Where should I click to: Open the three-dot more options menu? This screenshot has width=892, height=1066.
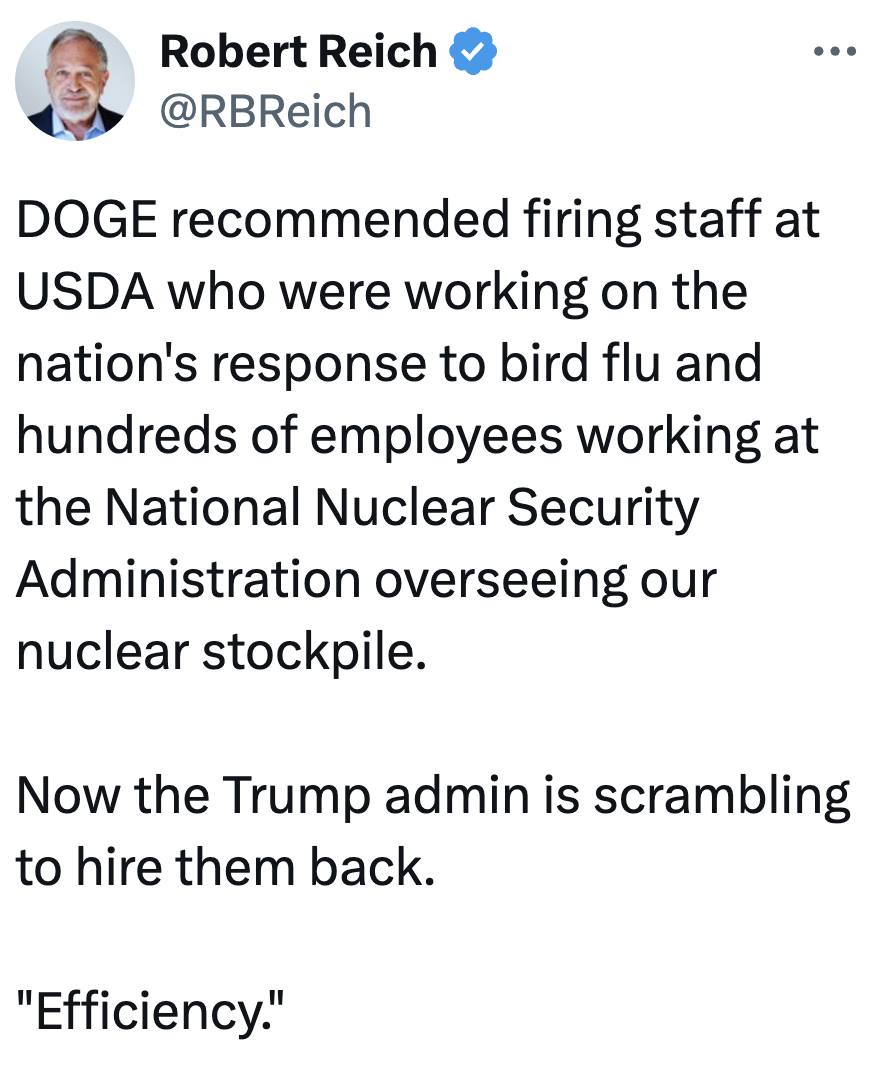pos(836,51)
